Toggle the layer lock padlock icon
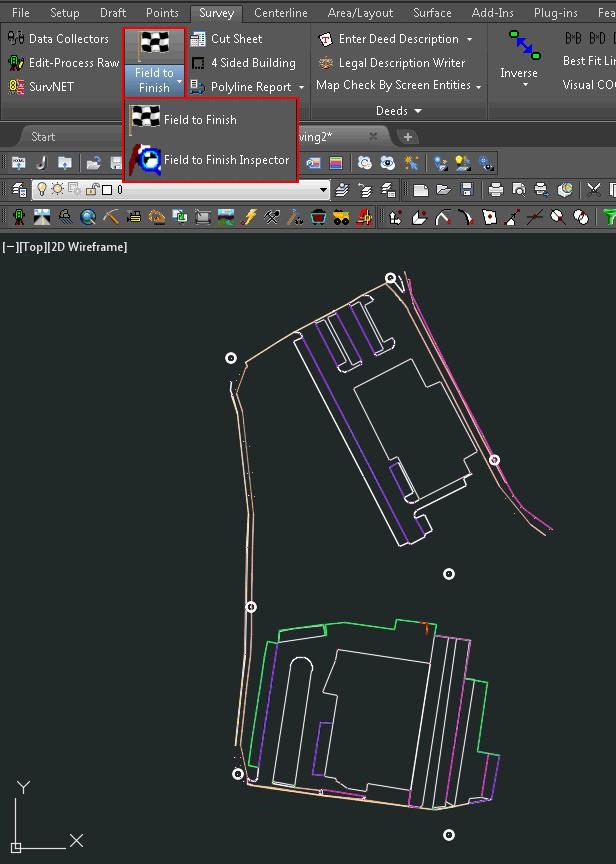 click(x=91, y=190)
